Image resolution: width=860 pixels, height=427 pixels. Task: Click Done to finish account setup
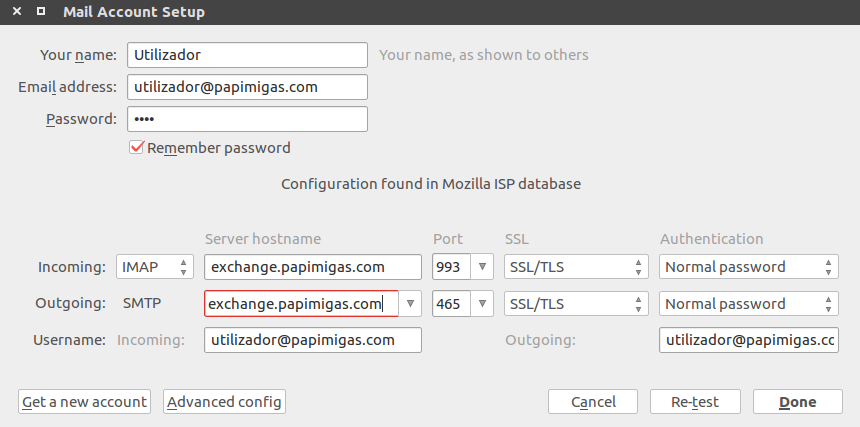pyautogui.click(x=798, y=402)
